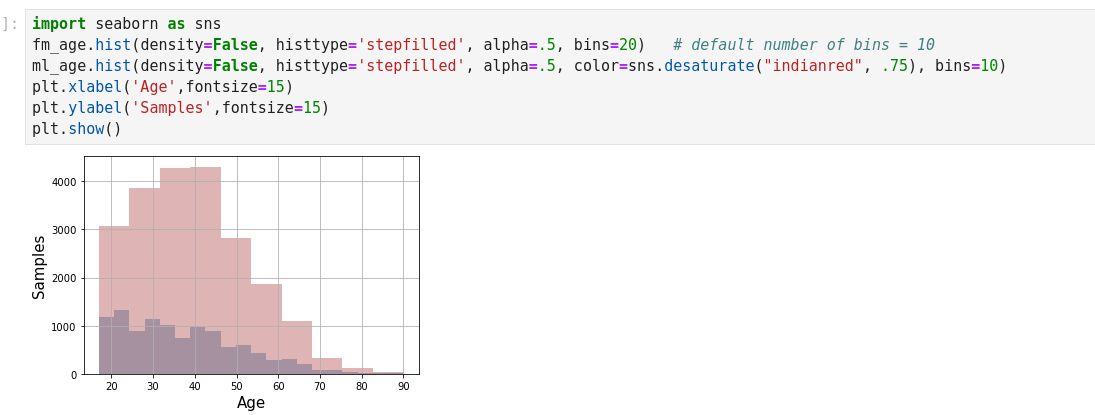Click the plt.show() line
Screen dimensions: 1095x415
[76, 129]
